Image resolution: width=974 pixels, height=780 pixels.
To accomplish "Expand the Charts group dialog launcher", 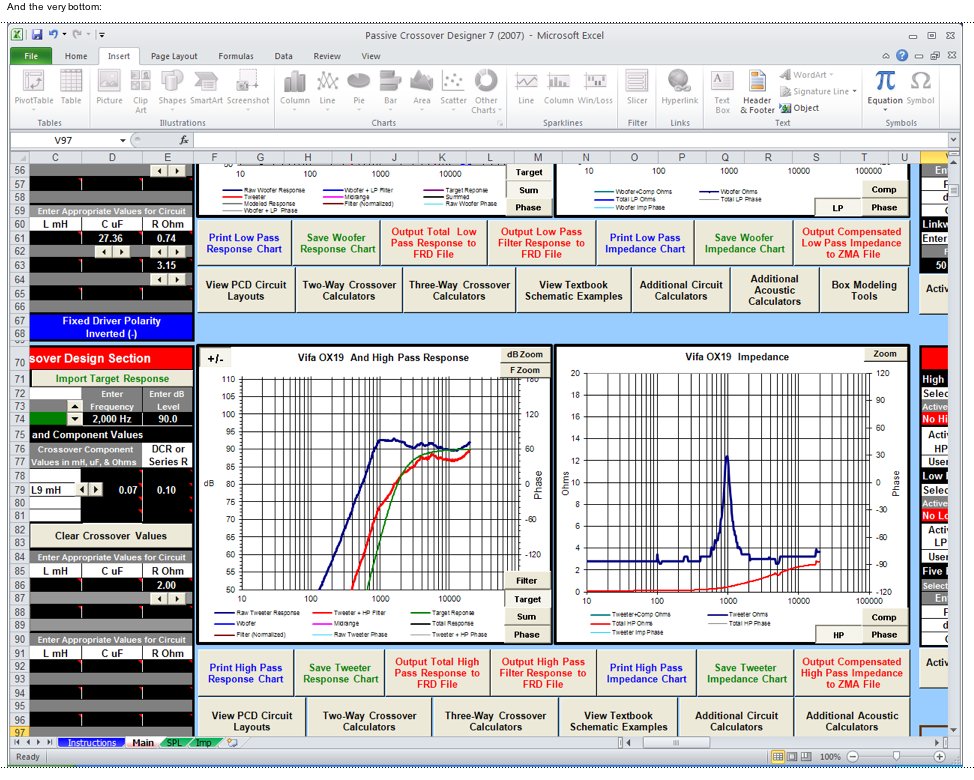I will 499,123.
